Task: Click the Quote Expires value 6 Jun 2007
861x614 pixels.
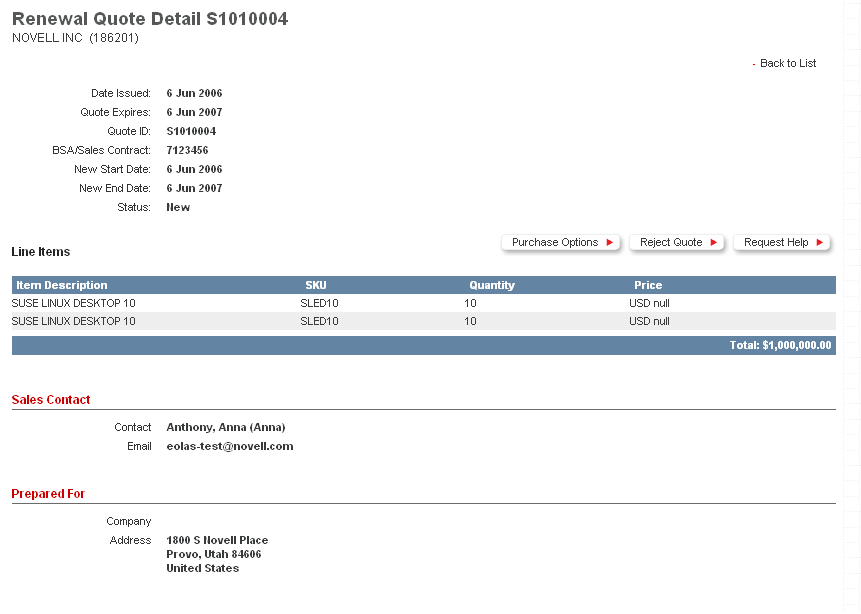Action: coord(194,113)
